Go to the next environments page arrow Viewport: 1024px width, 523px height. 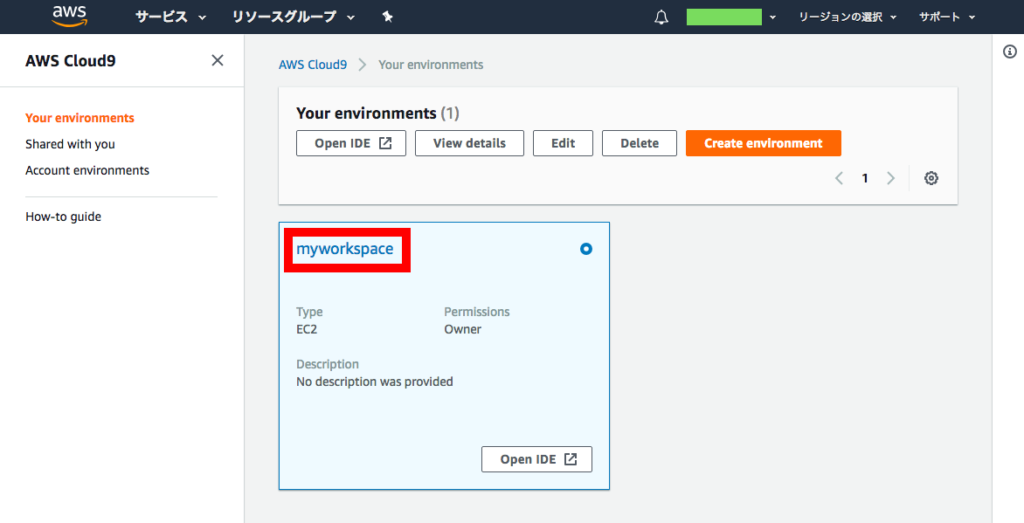(x=891, y=178)
